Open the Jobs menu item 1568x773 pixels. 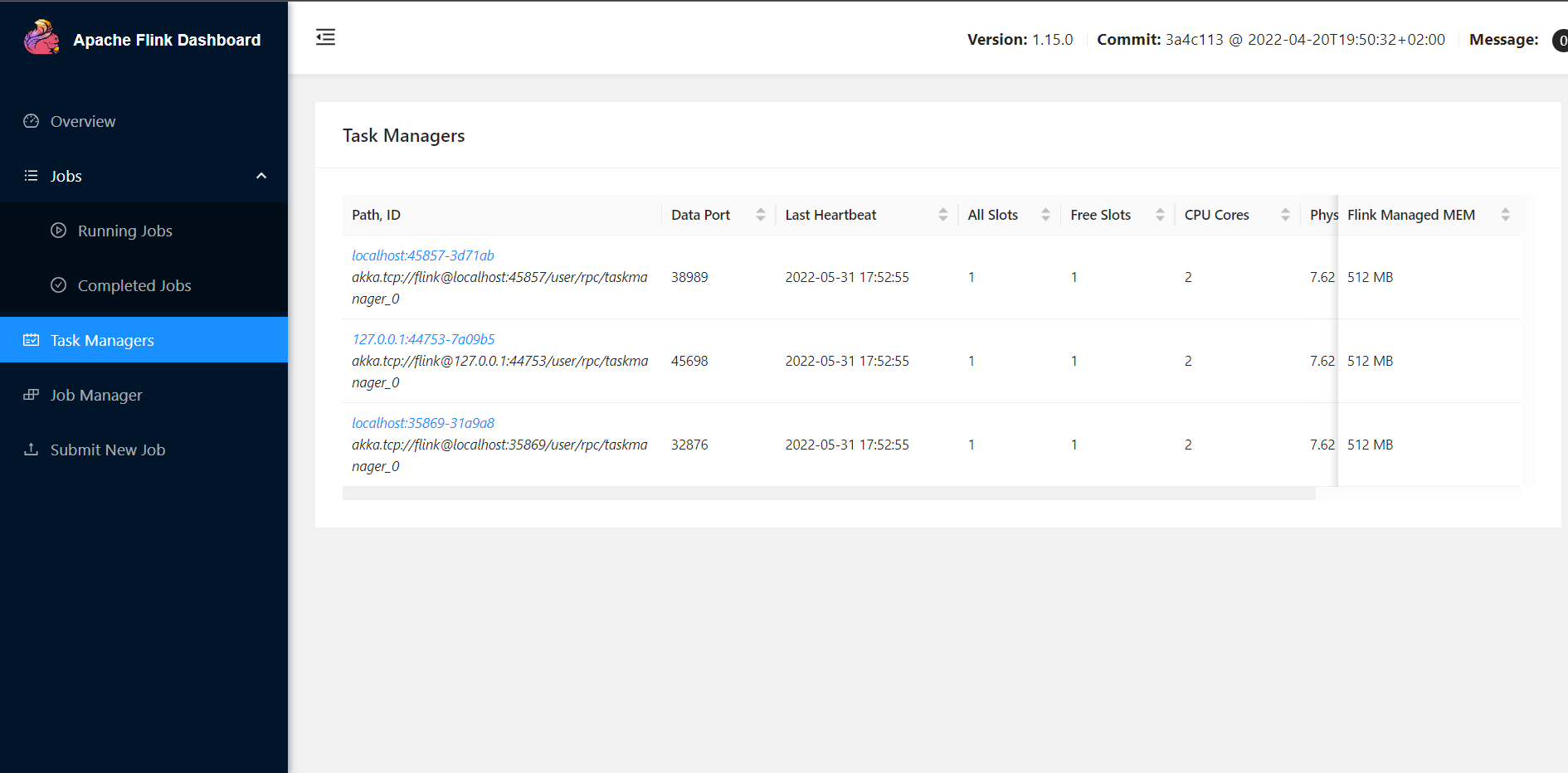[144, 176]
